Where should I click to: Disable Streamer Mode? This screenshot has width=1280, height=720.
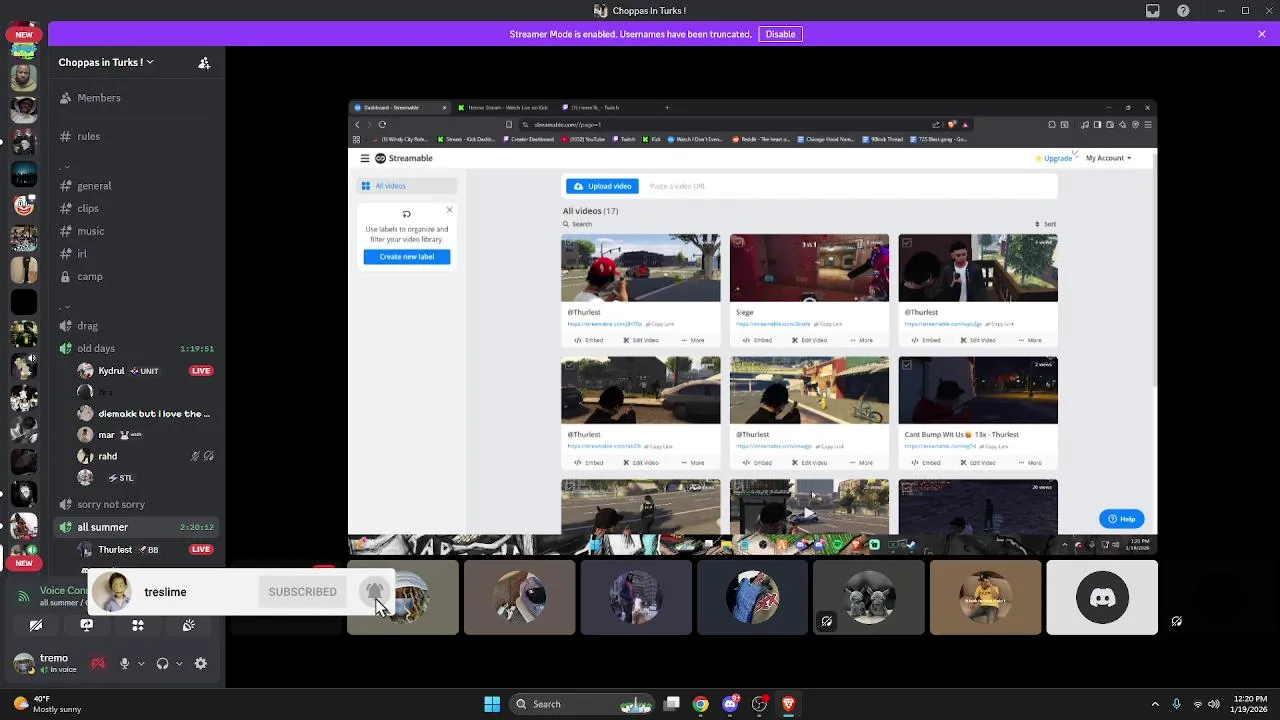pyautogui.click(x=780, y=34)
